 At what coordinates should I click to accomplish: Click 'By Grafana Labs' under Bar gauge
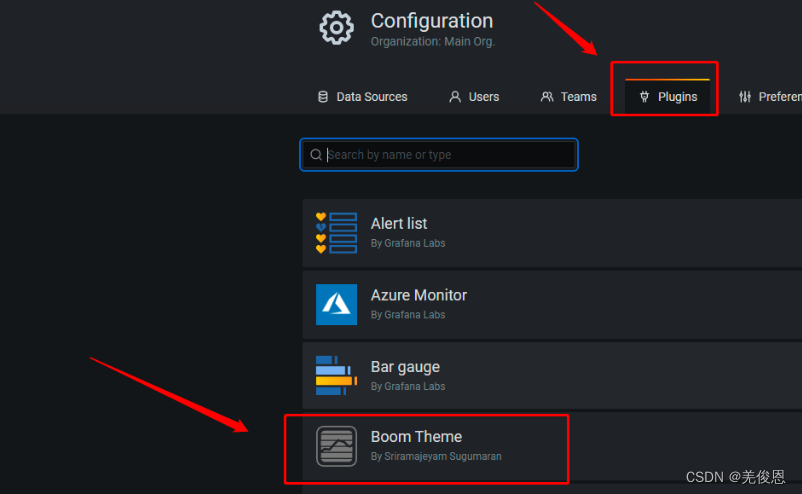[x=408, y=387]
